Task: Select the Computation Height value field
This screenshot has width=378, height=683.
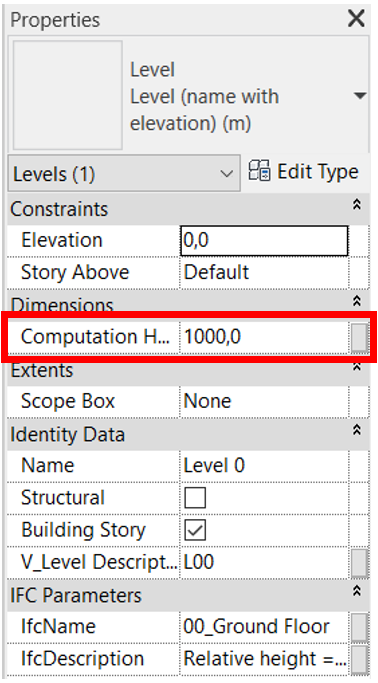Action: pyautogui.click(x=264, y=337)
